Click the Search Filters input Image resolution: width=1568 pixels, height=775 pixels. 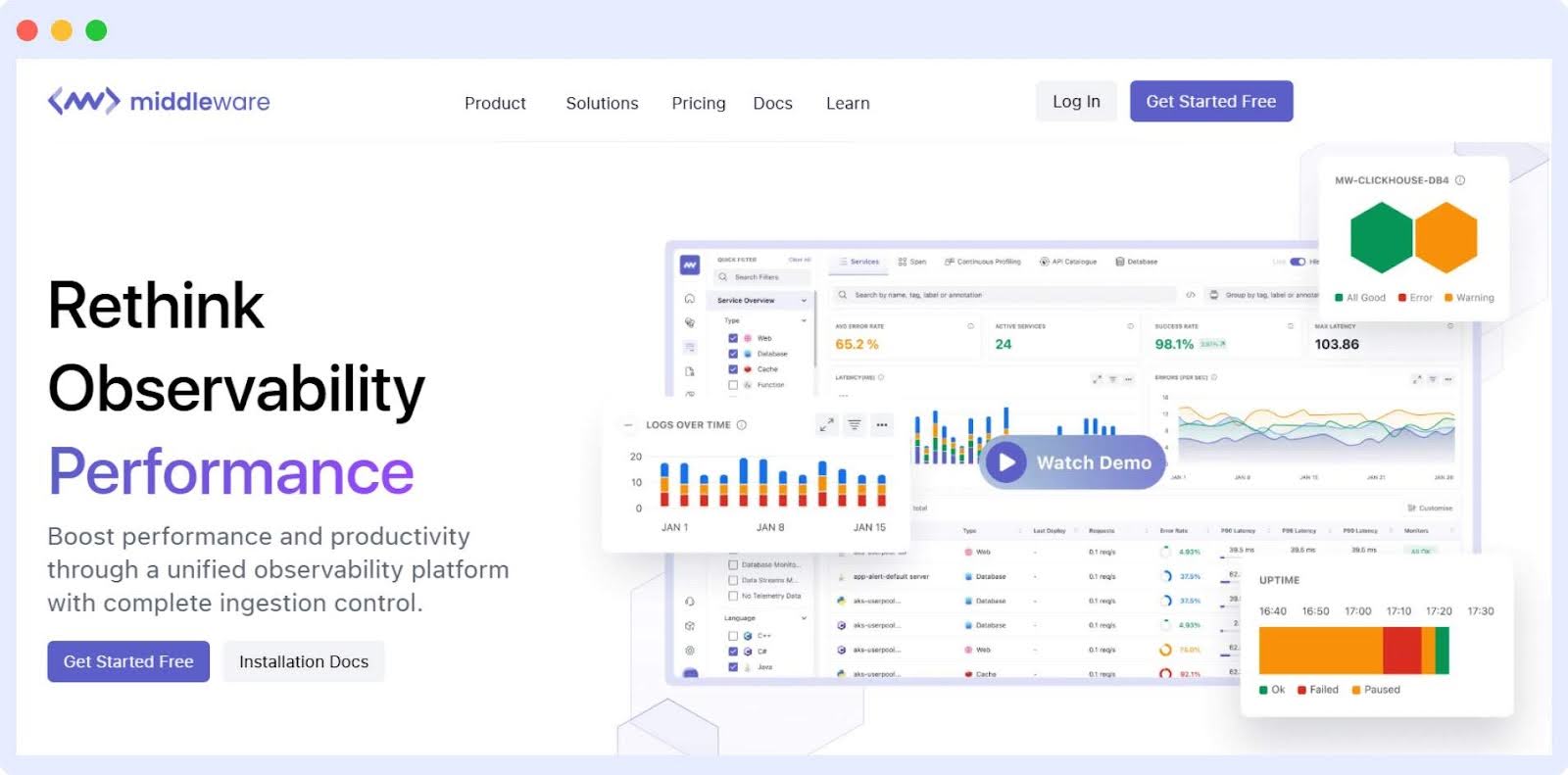[x=763, y=277]
